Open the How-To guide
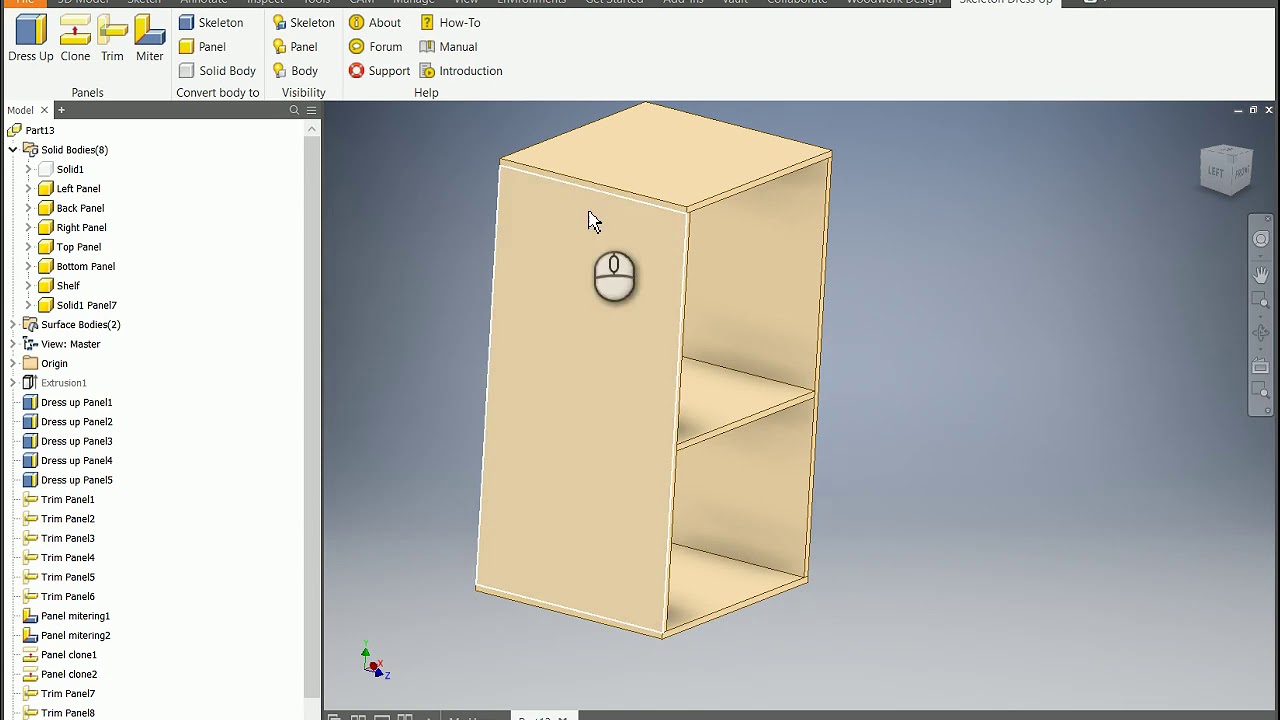The image size is (1280, 720). 450,22
